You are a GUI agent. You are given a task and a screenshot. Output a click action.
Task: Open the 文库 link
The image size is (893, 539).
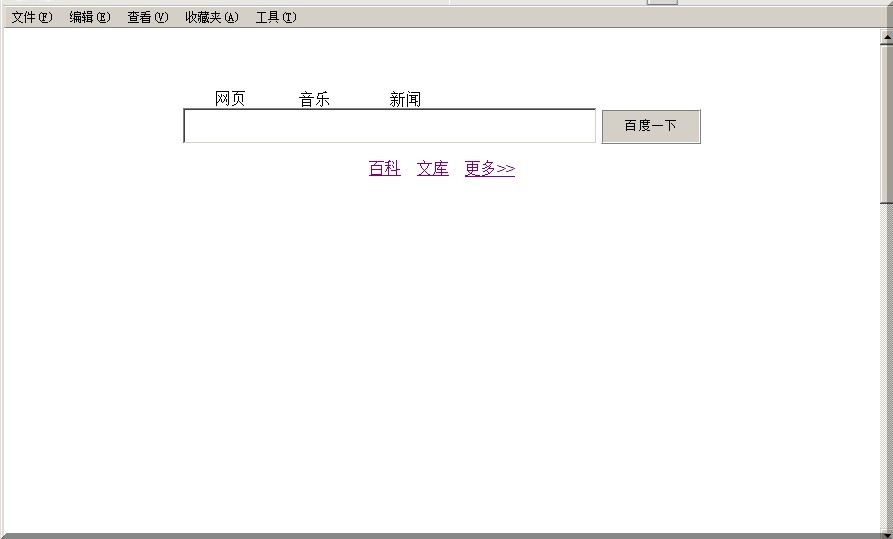(x=433, y=168)
